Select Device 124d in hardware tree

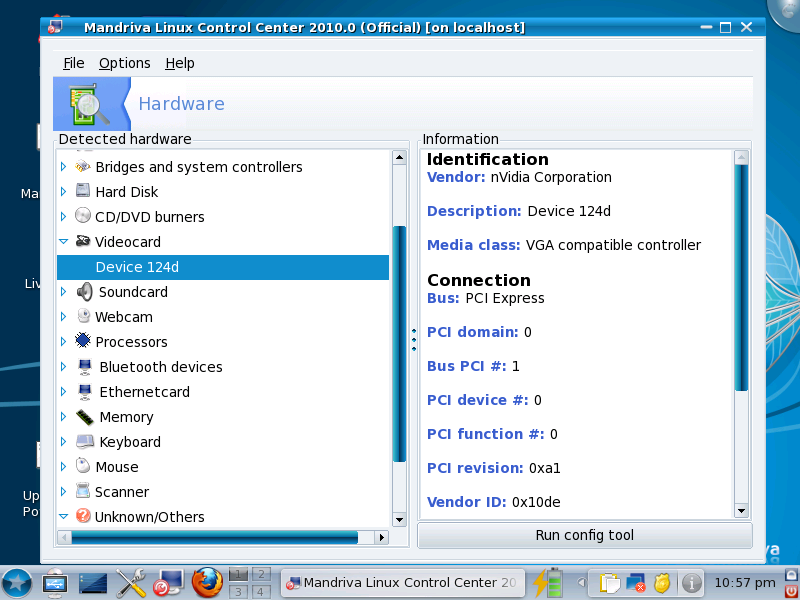point(223,267)
